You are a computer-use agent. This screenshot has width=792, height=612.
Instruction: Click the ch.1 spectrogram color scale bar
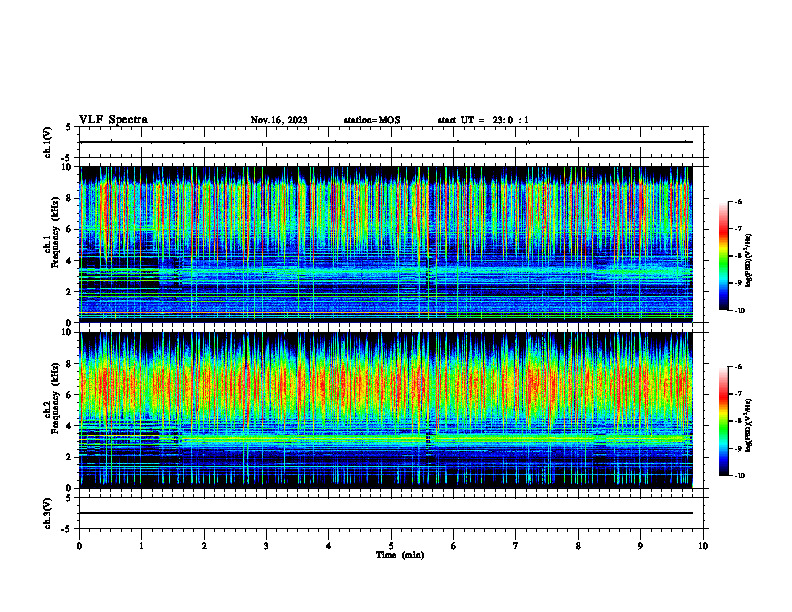click(724, 256)
